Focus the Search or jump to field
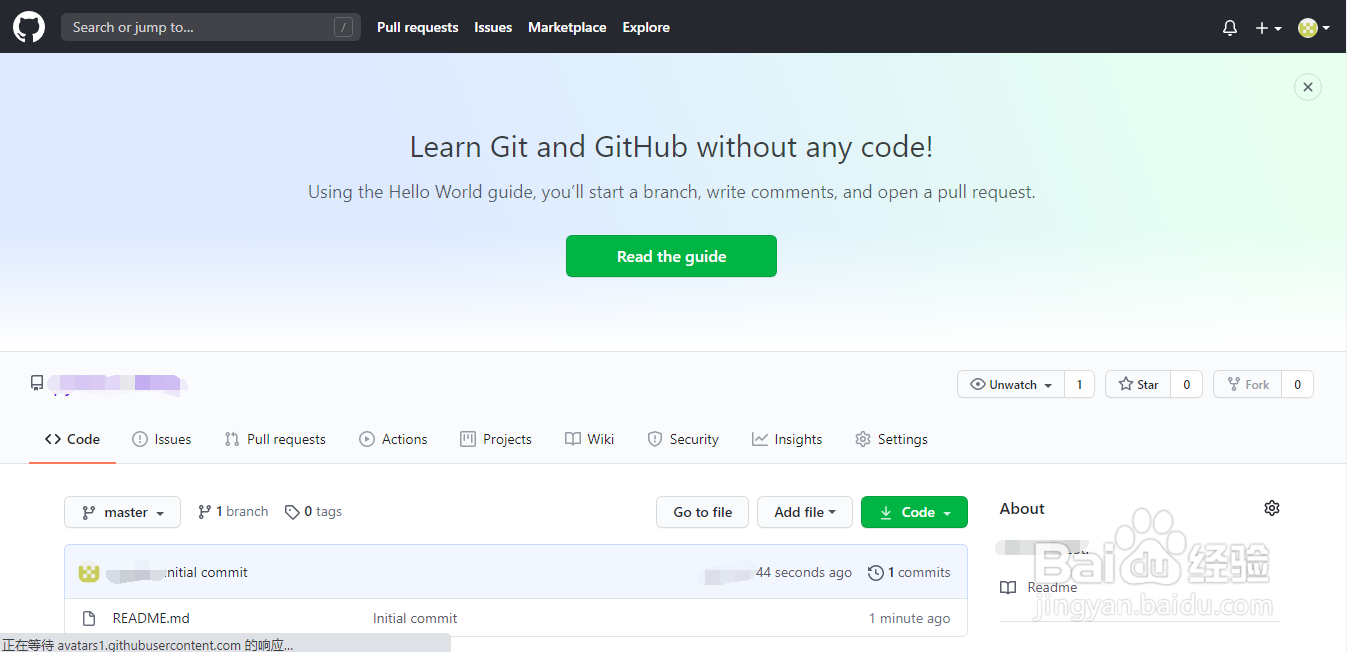The width and height of the screenshot is (1347, 652). [211, 27]
